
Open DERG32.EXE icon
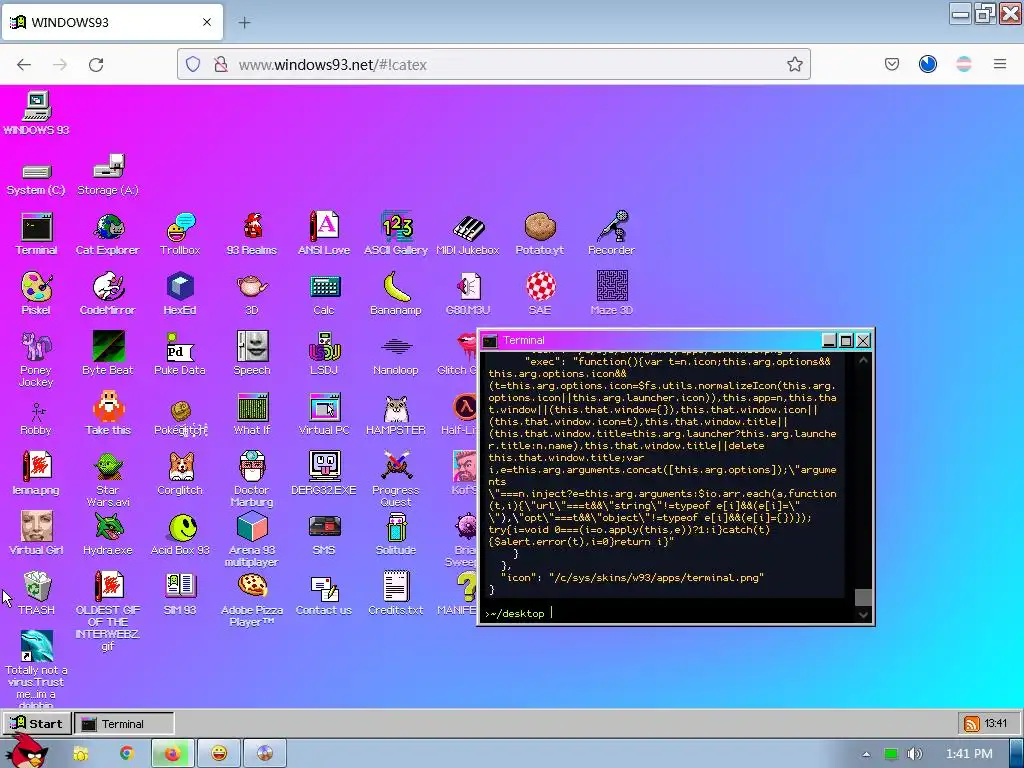click(324, 473)
